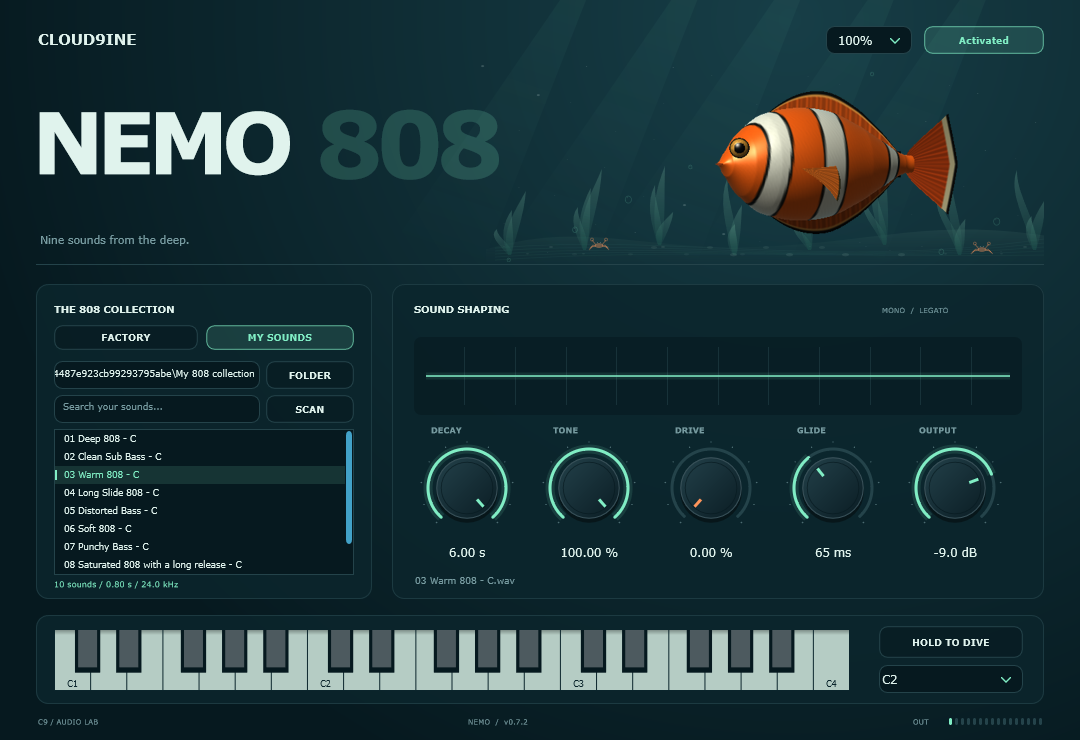The width and height of the screenshot is (1080, 740).
Task: Click the sound list scrollbar
Action: tap(349, 488)
